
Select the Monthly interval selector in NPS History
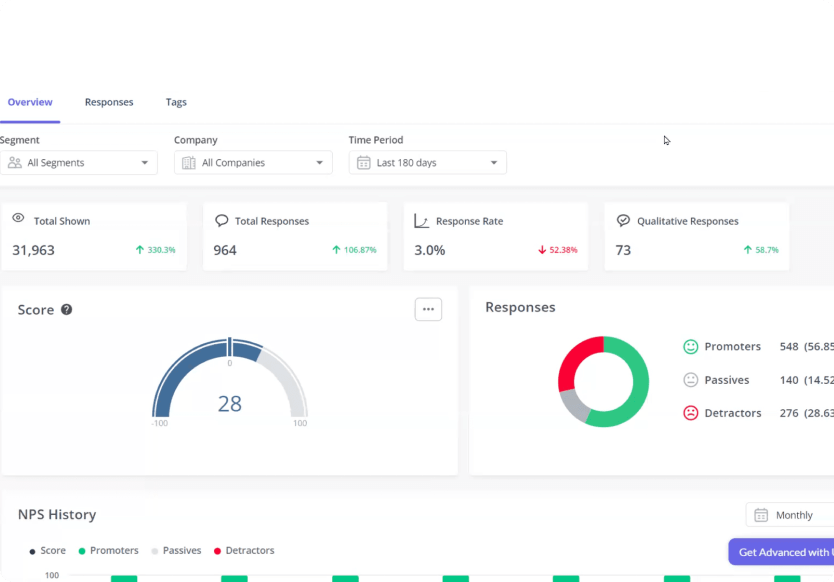click(790, 515)
